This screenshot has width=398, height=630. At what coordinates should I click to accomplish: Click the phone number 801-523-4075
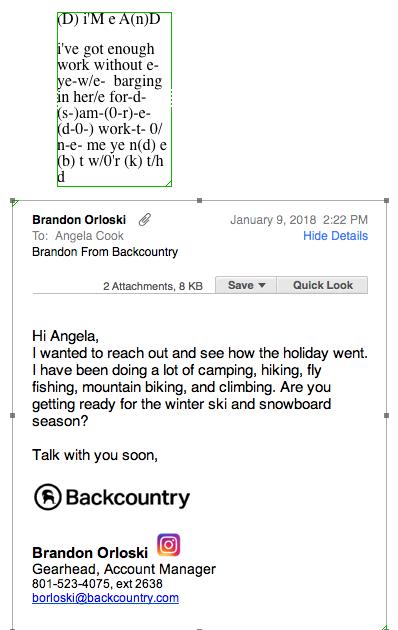point(71,583)
